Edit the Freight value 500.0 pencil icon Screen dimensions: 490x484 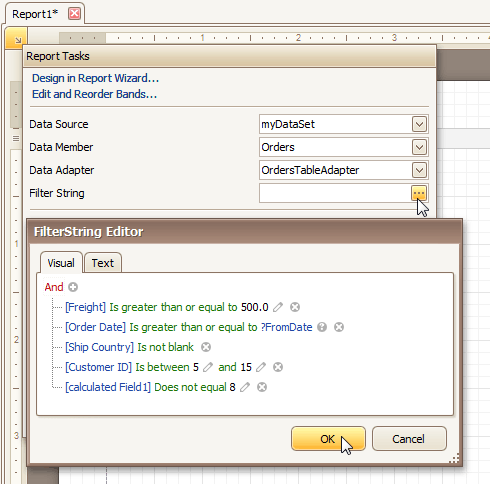pos(278,307)
